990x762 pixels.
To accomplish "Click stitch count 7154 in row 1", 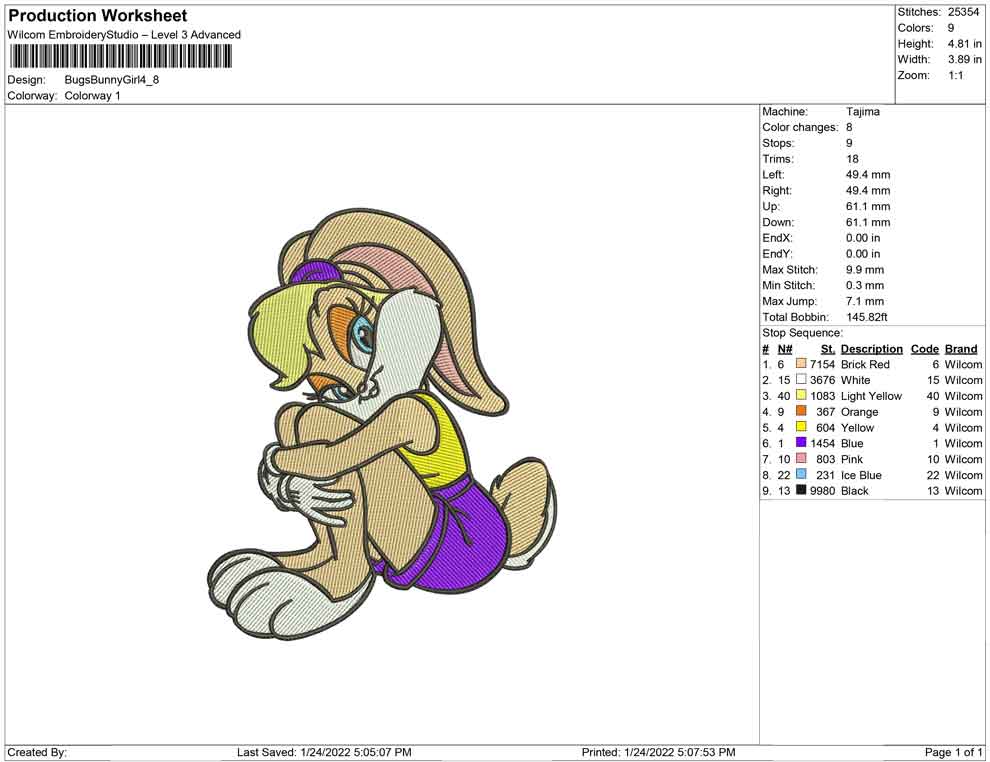I will point(822,364).
